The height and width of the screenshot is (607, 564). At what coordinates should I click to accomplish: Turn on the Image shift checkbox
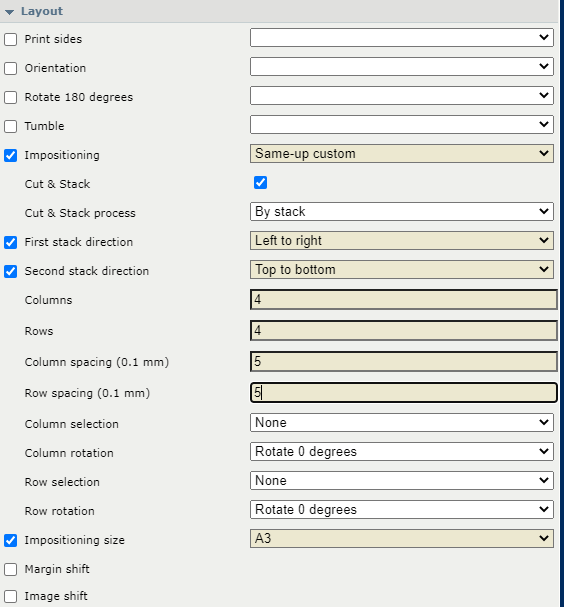coord(10,596)
